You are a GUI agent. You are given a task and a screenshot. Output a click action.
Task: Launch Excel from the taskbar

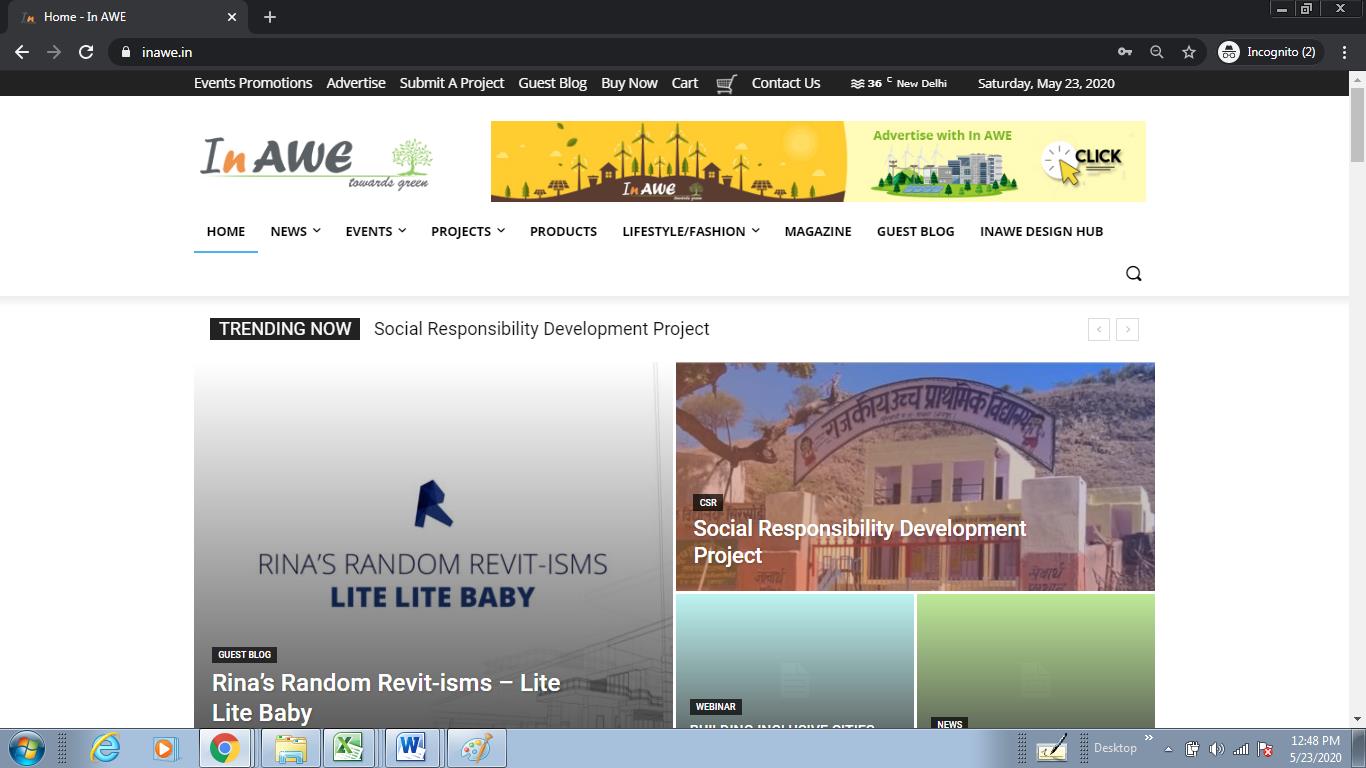[x=348, y=748]
